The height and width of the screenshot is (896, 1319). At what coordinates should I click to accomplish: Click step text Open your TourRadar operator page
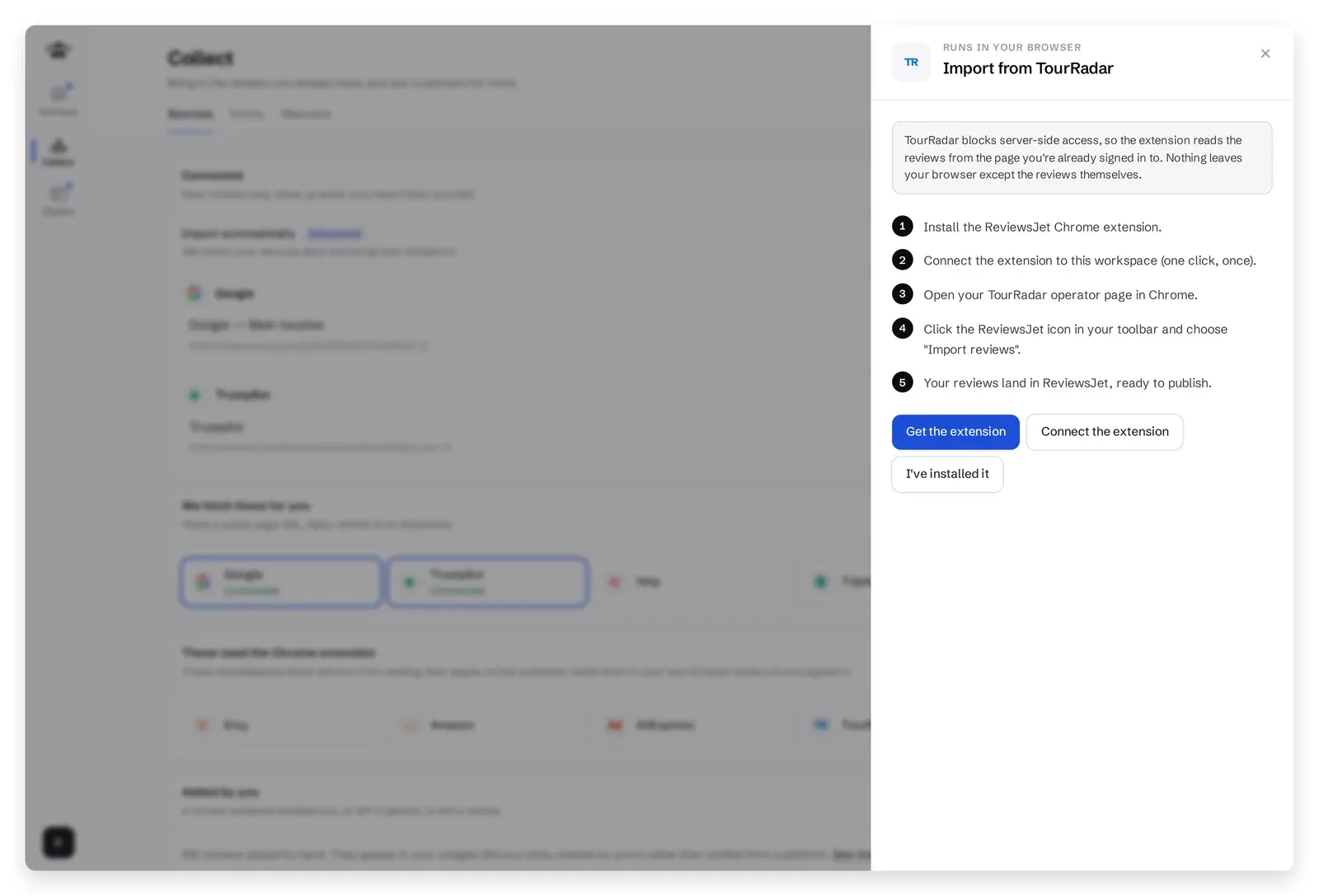point(1060,295)
